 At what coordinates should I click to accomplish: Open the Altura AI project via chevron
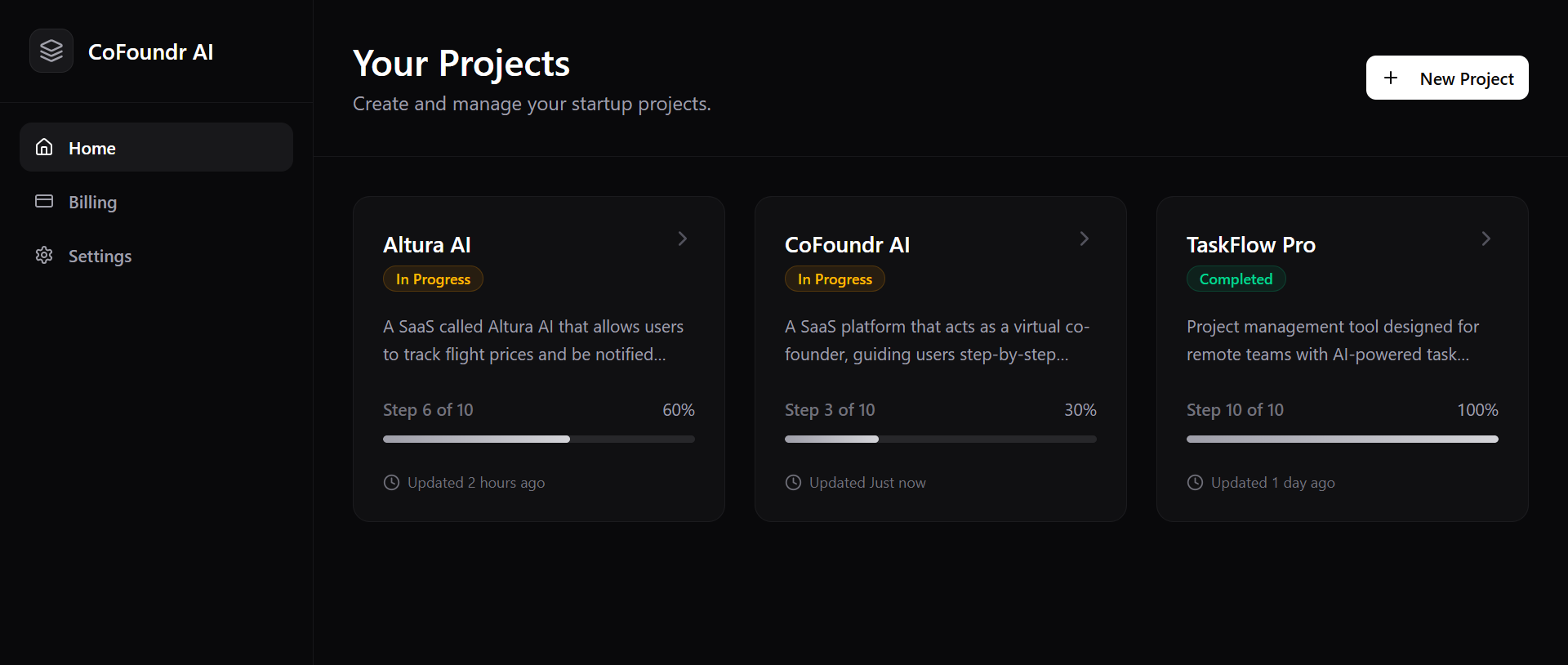[x=682, y=239]
